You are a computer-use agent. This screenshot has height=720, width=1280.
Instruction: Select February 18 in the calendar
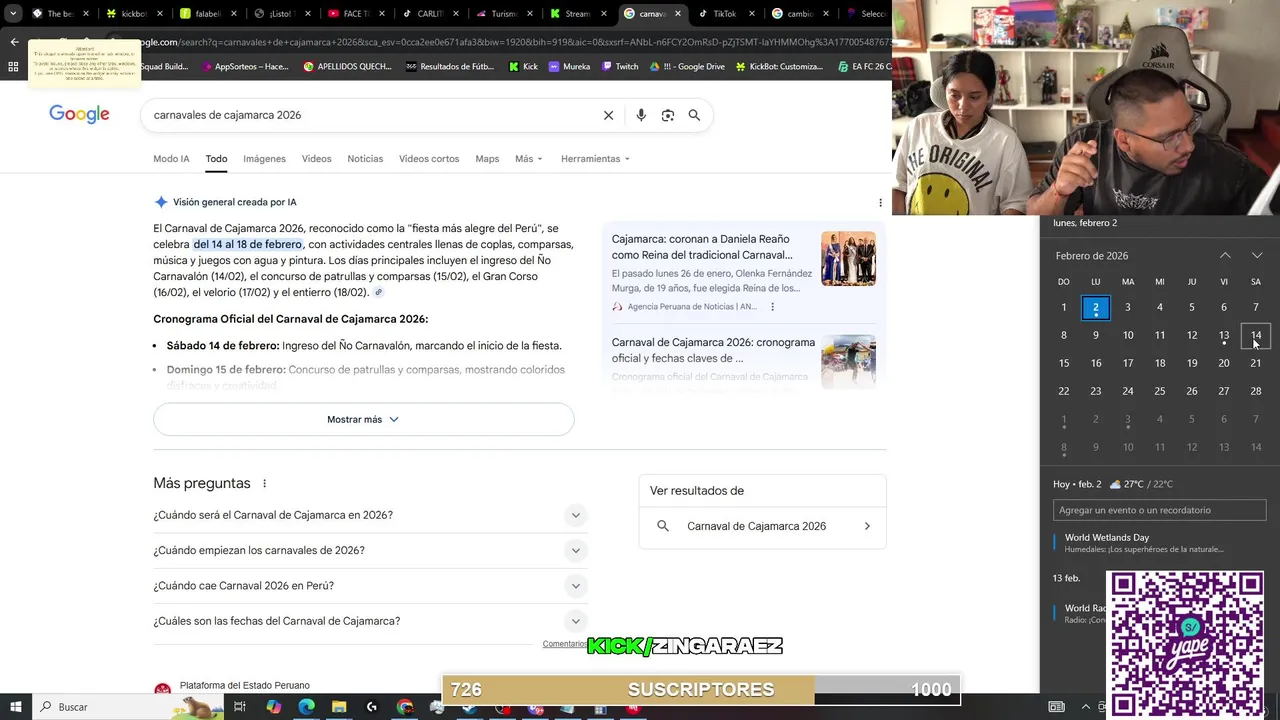coord(1160,363)
